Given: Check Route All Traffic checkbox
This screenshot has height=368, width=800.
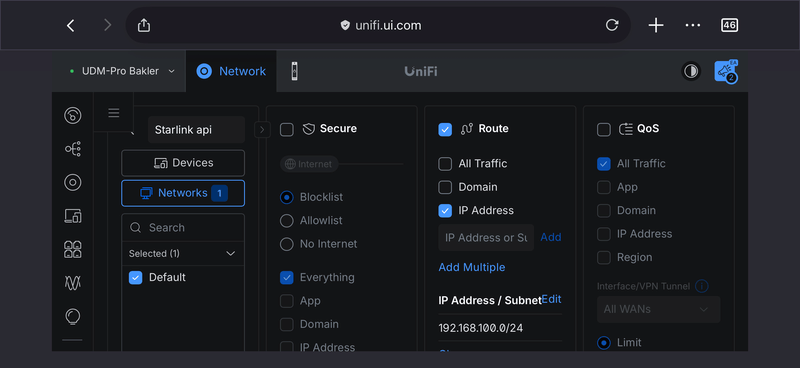Looking at the screenshot, I should point(445,164).
